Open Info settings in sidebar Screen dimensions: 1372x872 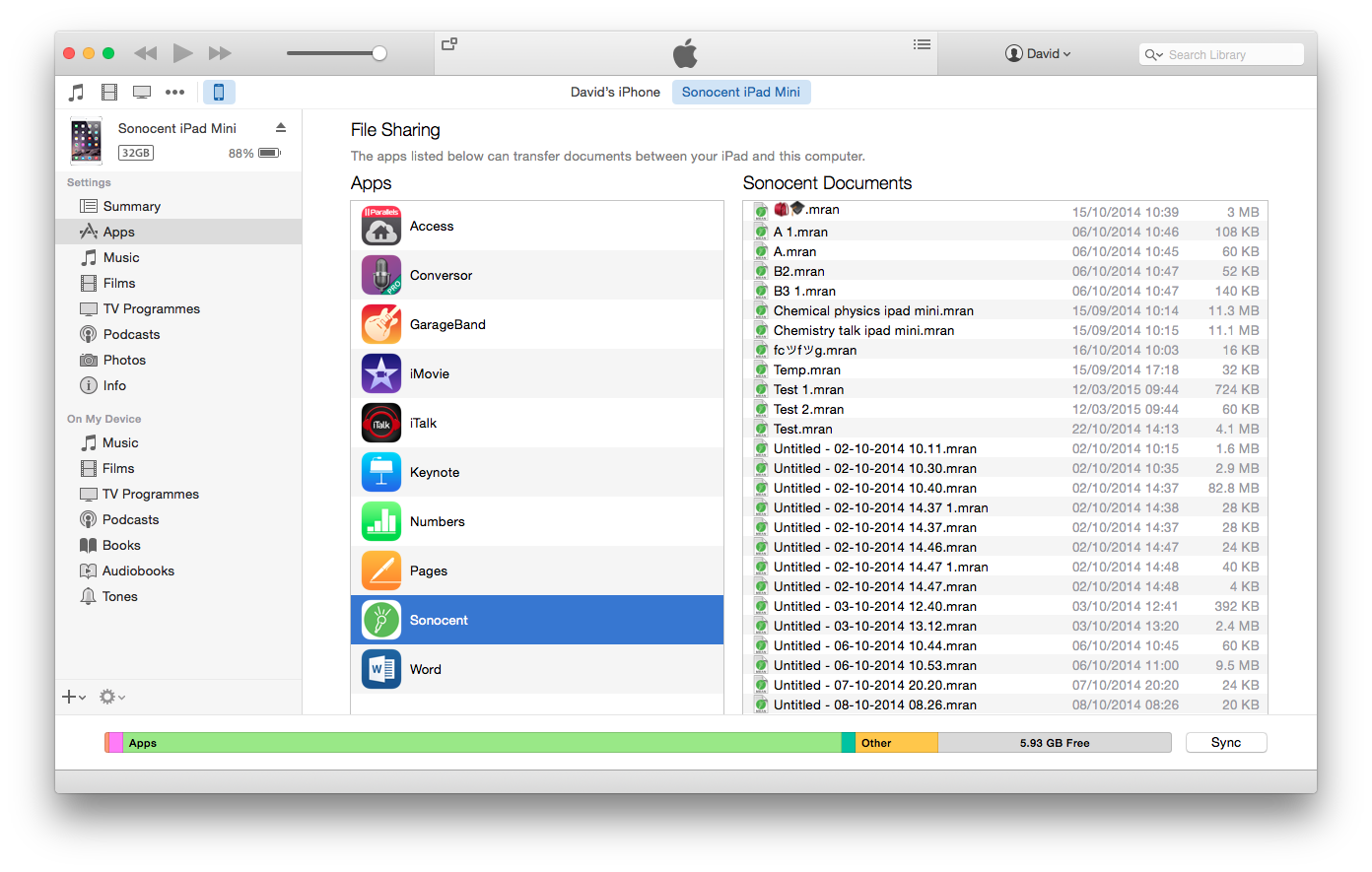(178, 385)
